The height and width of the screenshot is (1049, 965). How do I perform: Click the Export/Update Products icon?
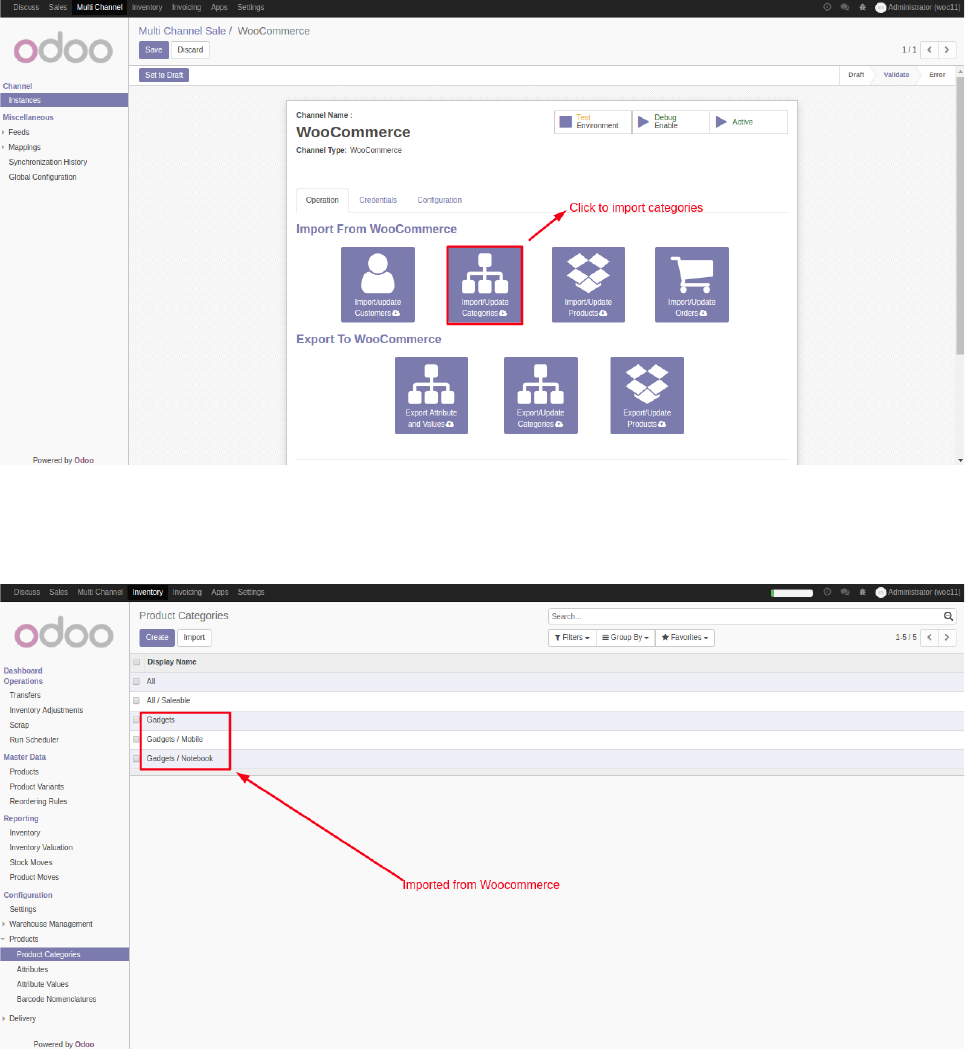tap(646, 395)
